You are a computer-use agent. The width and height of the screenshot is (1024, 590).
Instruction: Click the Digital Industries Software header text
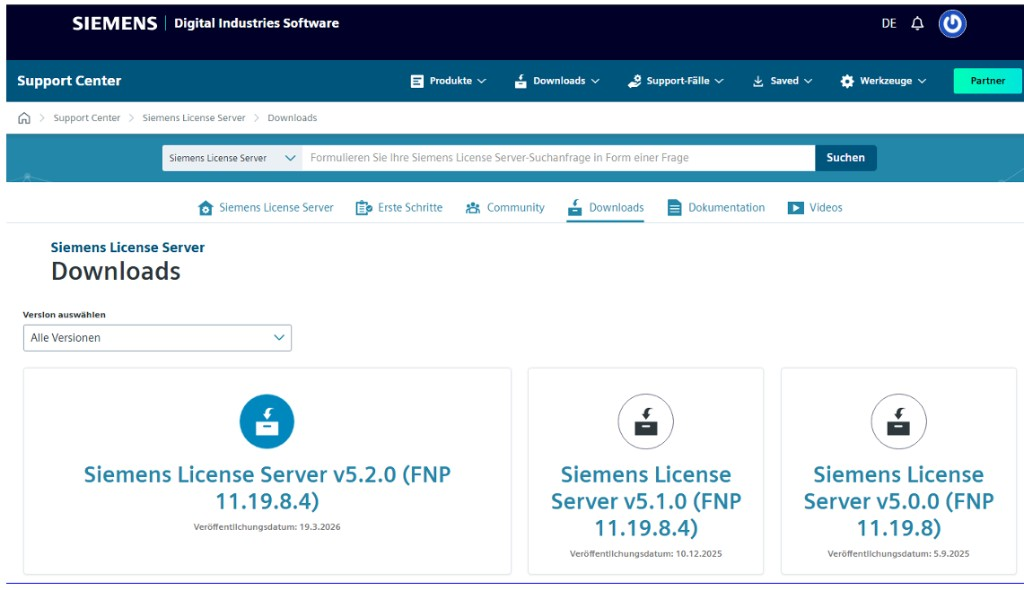coord(256,24)
